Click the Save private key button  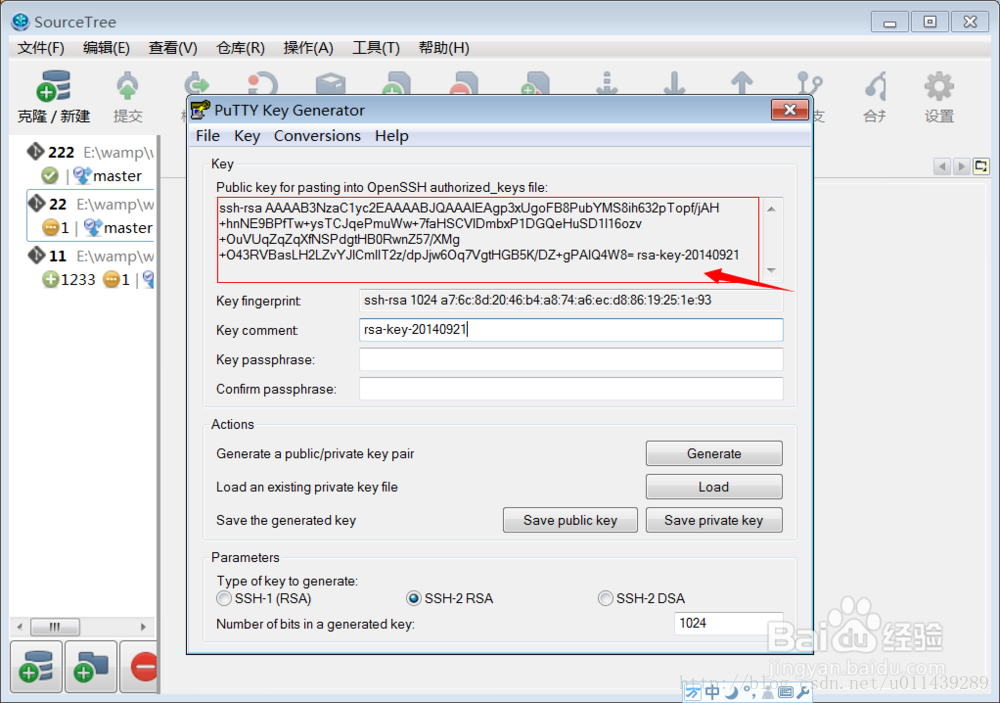click(x=714, y=520)
